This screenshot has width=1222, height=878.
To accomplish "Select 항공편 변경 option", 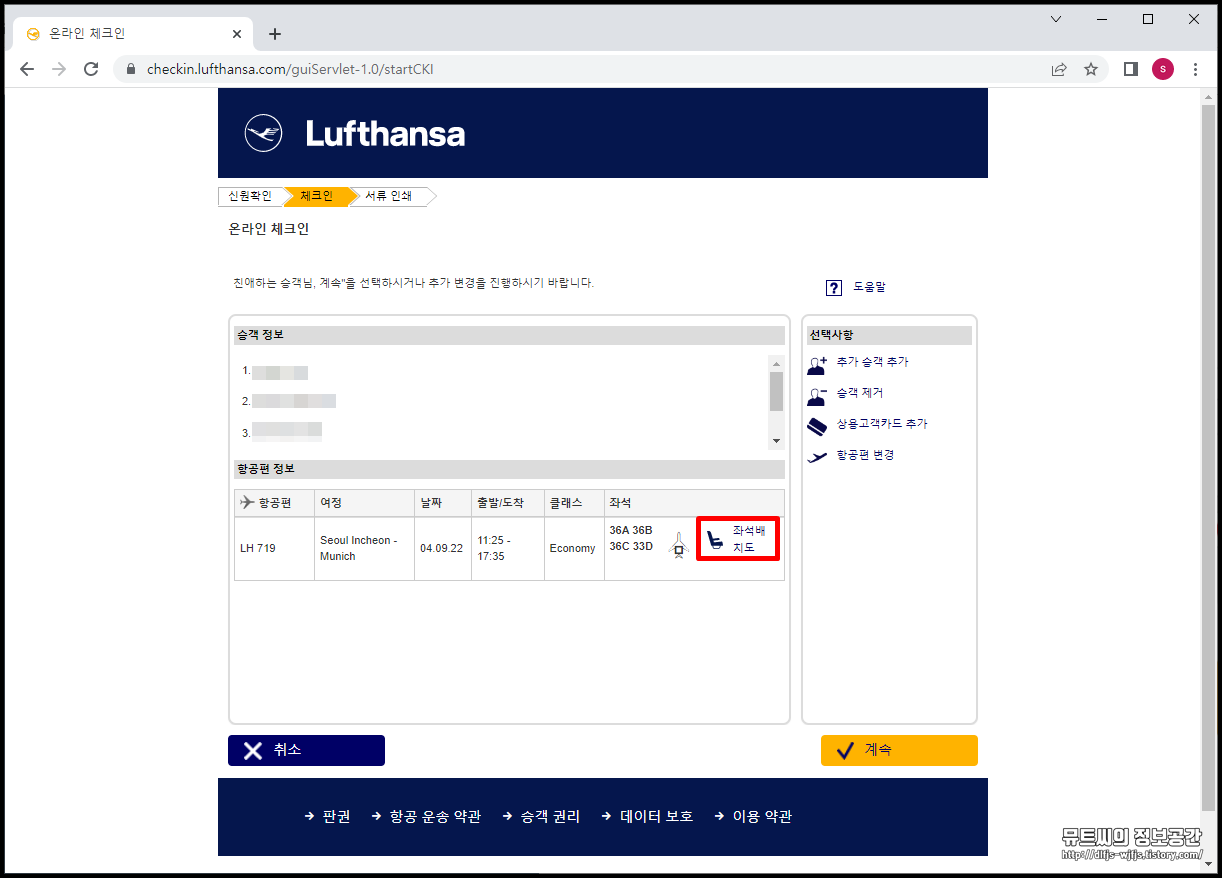I will (865, 455).
